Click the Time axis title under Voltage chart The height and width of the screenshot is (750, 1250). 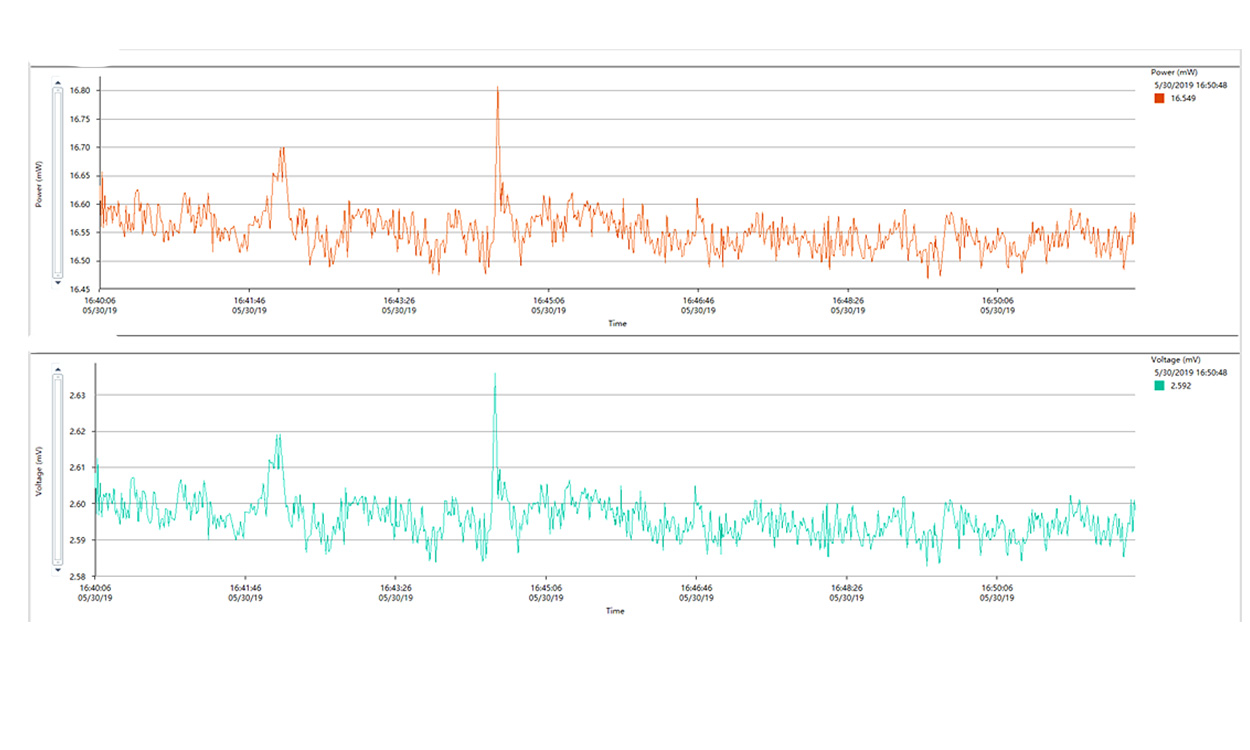pos(615,611)
